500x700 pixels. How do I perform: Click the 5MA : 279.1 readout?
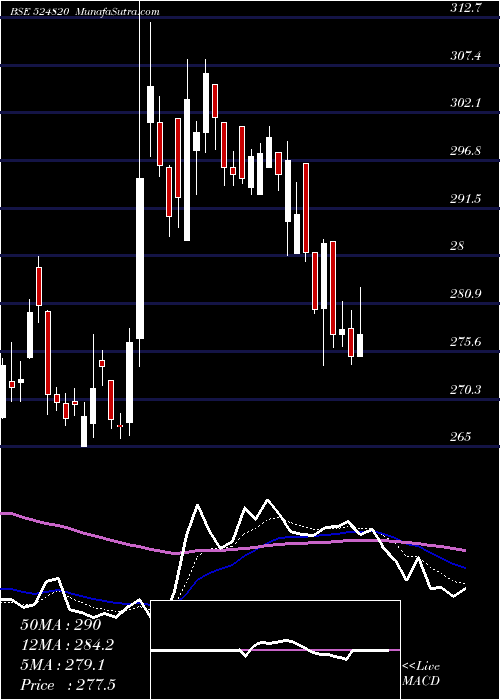pos(62,665)
